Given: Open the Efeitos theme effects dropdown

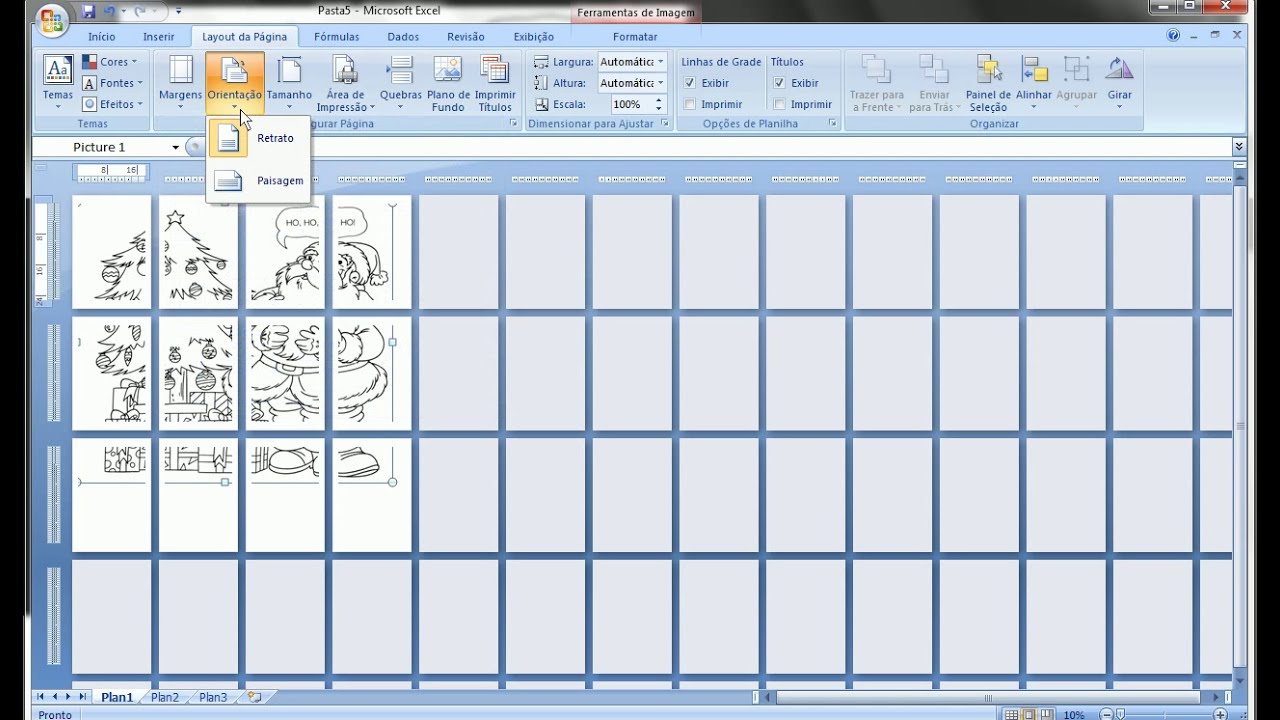Looking at the screenshot, I should click(x=113, y=104).
